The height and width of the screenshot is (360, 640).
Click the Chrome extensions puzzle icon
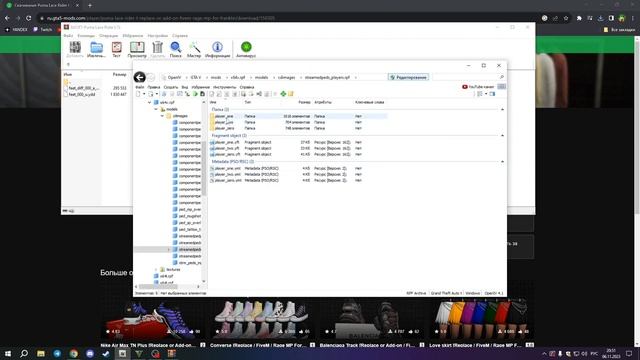coord(579,18)
